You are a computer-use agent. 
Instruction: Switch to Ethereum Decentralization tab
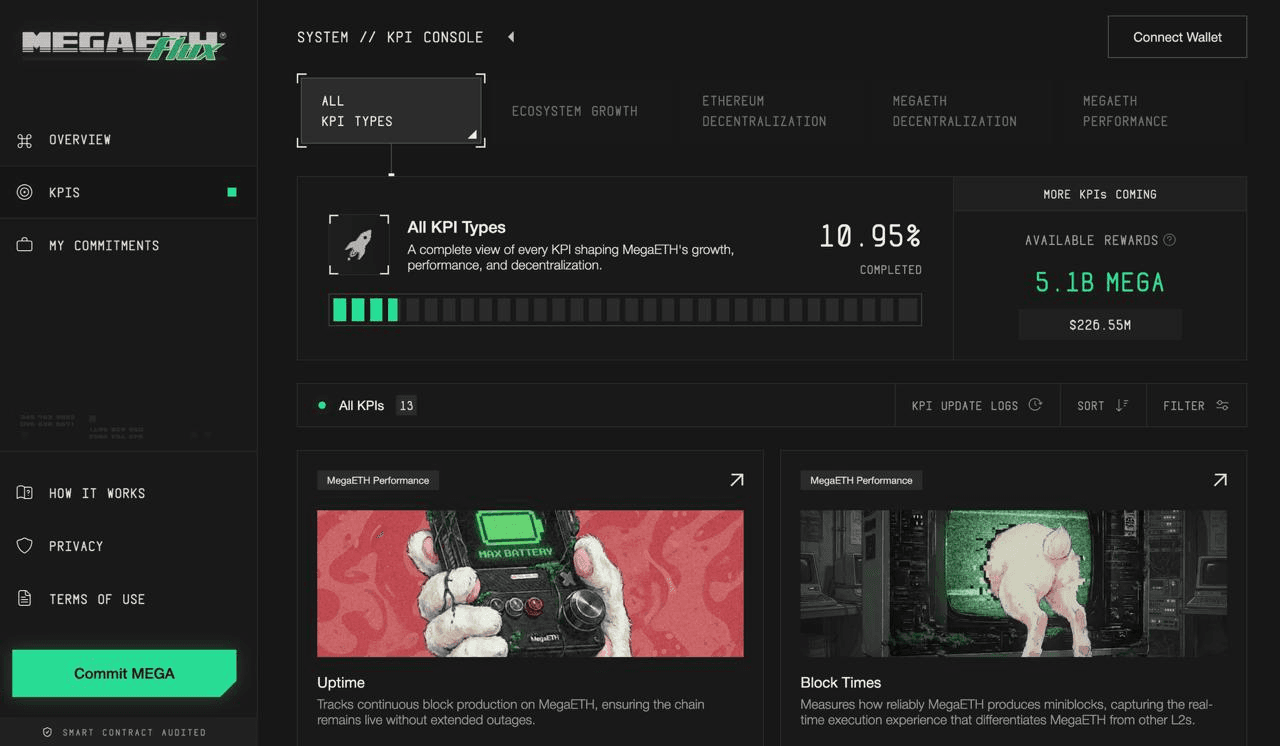pyautogui.click(x=765, y=111)
